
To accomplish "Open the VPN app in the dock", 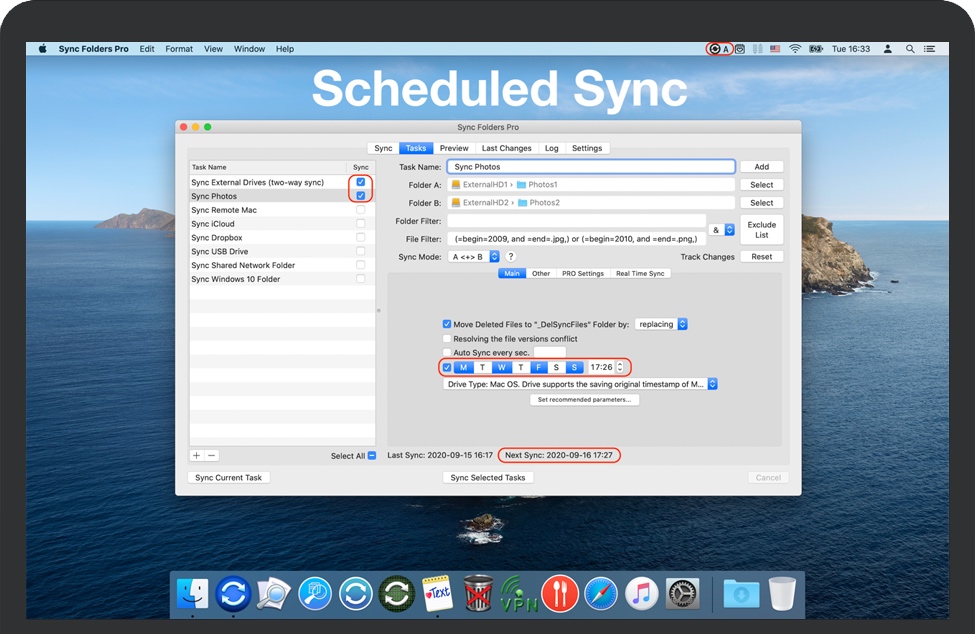I will [x=519, y=593].
